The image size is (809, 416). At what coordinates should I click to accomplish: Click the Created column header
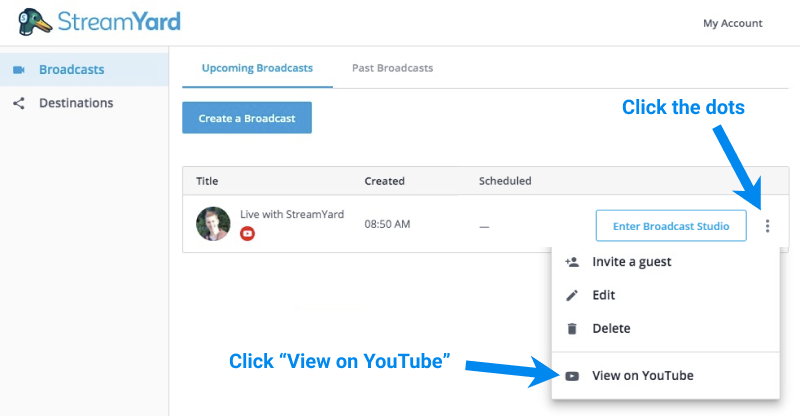(384, 181)
